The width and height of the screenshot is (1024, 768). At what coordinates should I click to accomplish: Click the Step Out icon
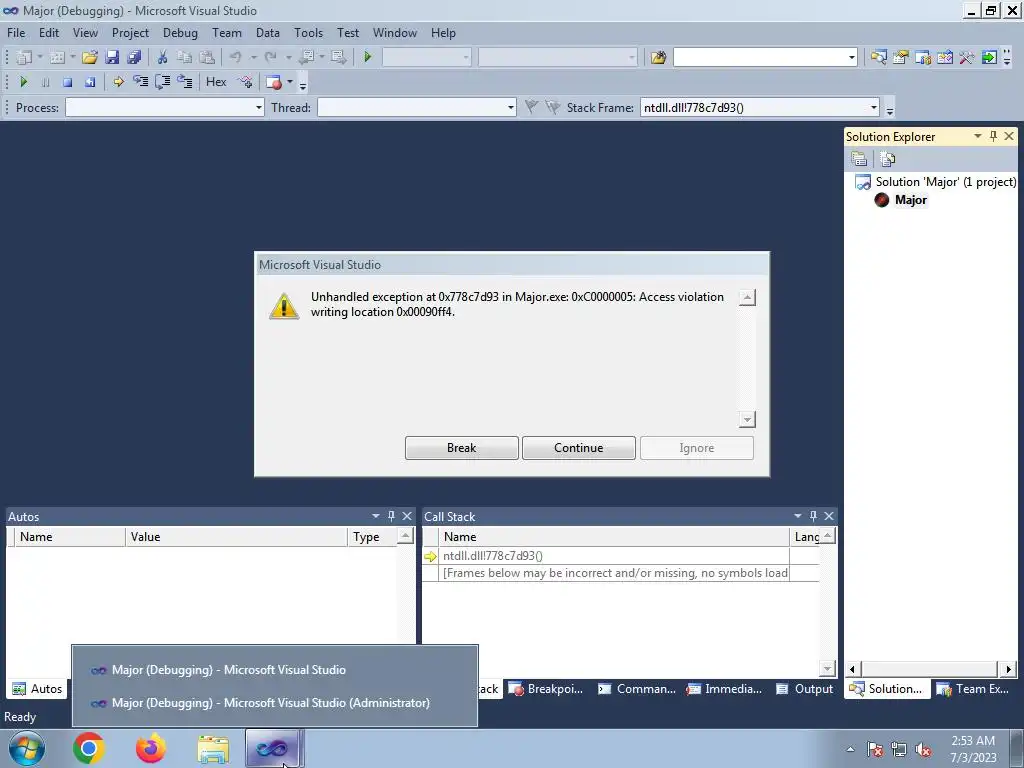pos(185,82)
